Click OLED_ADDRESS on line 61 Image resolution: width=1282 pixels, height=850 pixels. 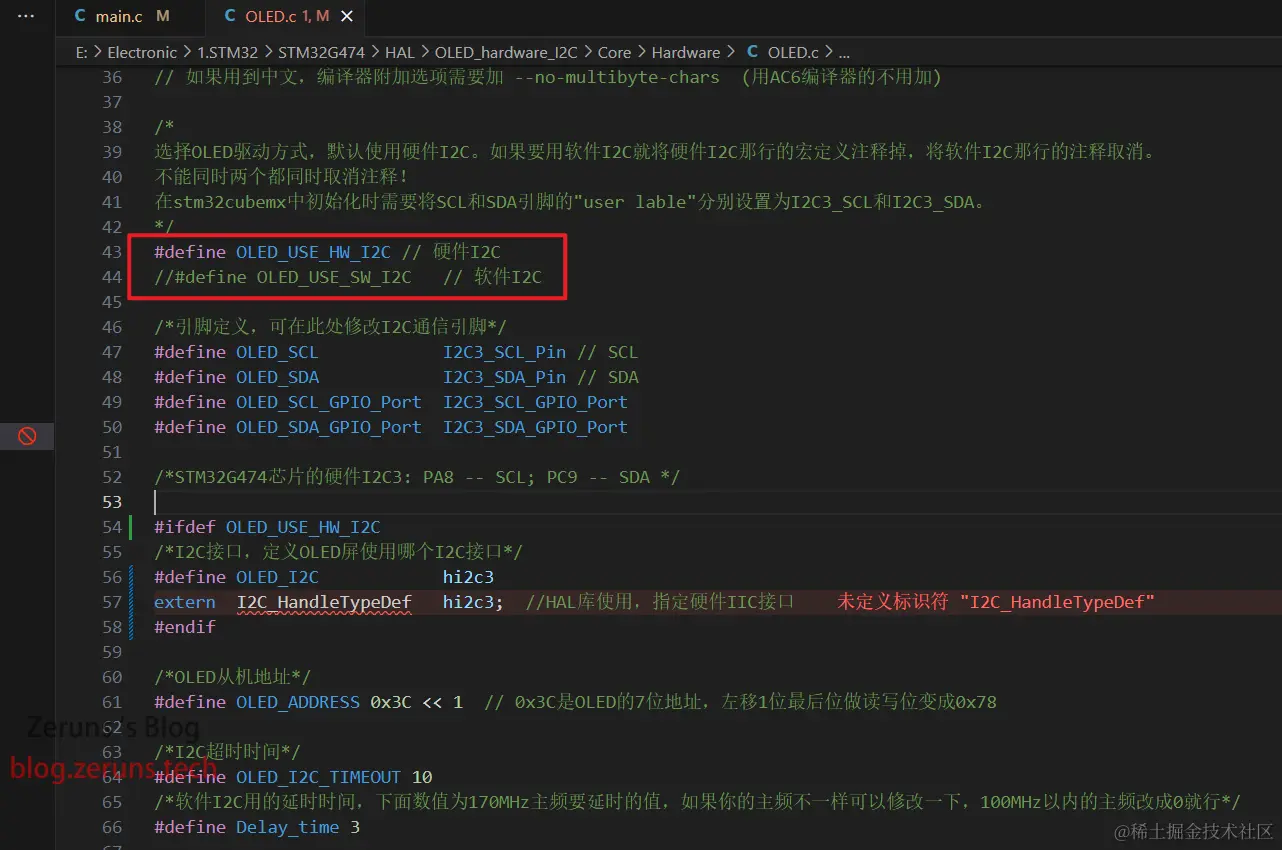[298, 702]
